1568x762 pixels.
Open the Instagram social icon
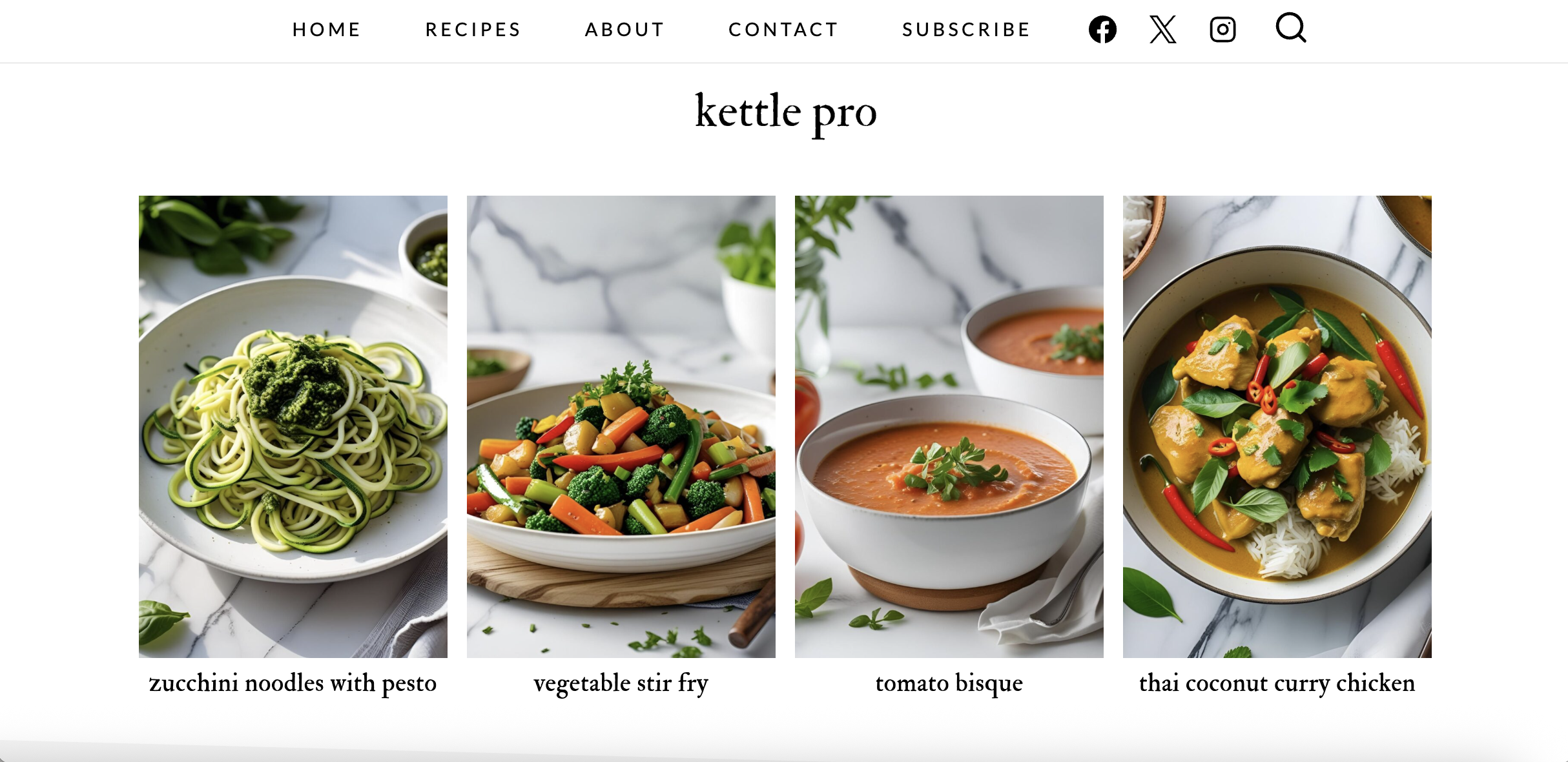[1222, 30]
